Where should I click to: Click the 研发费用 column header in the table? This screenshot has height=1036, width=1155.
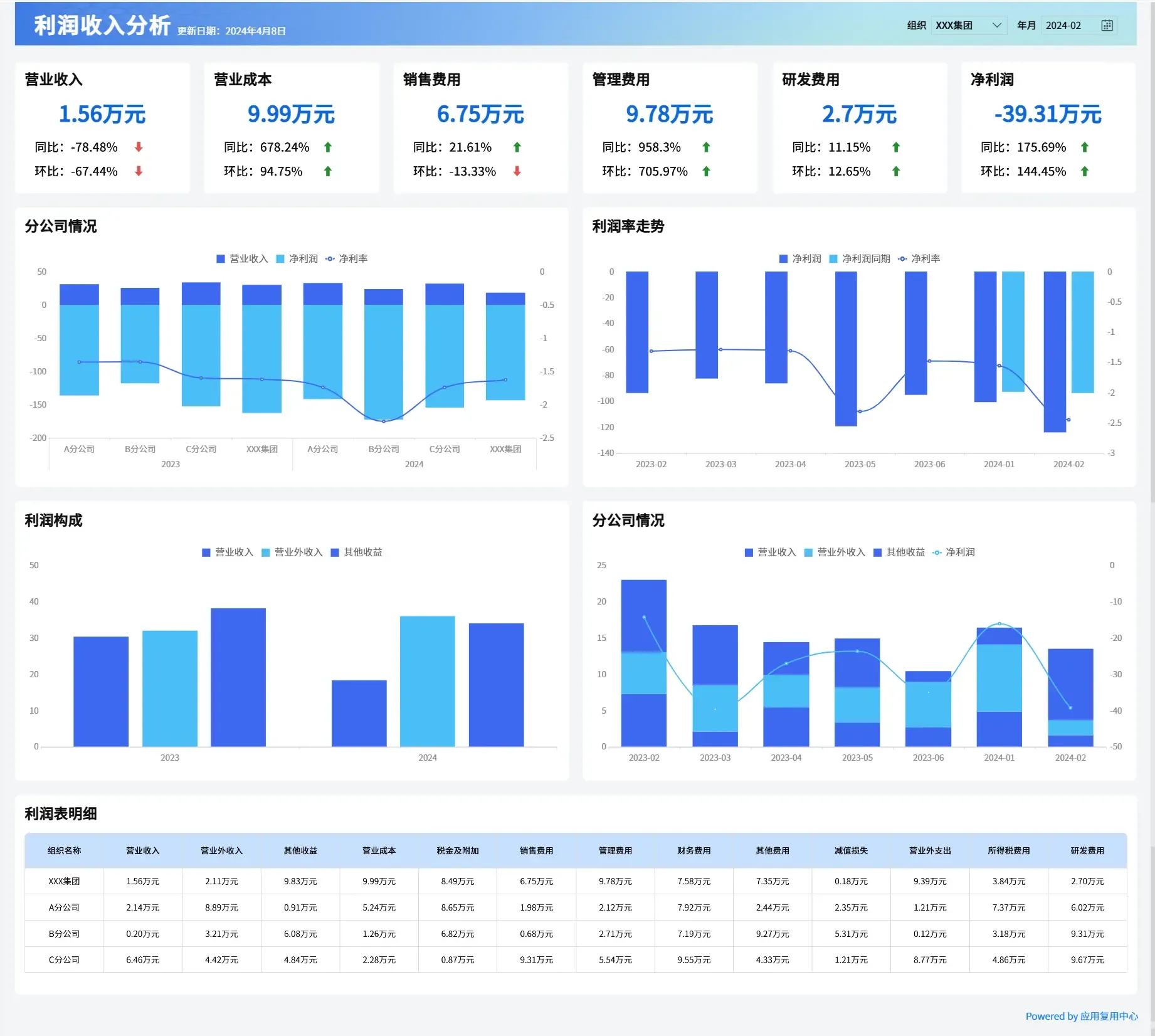click(1087, 850)
